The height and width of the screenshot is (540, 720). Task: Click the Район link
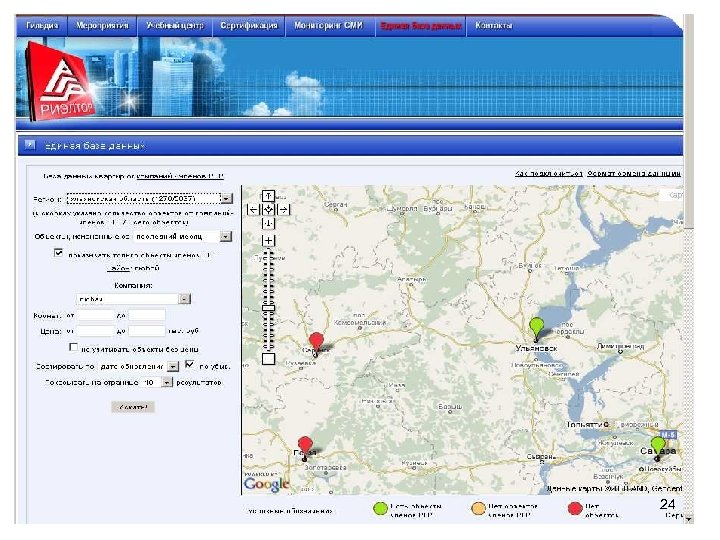118,268
